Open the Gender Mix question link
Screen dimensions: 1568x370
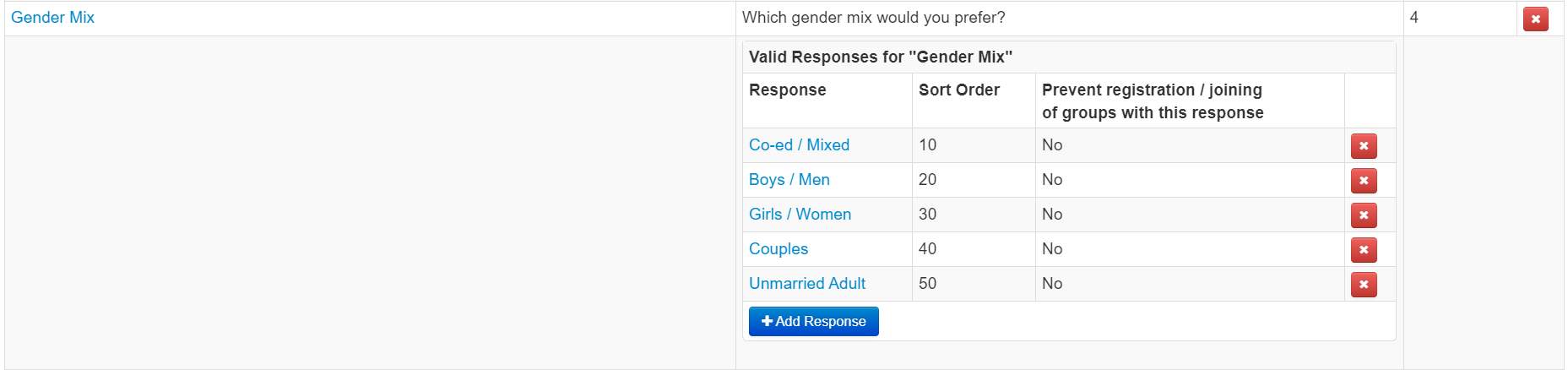pyautogui.click(x=52, y=18)
